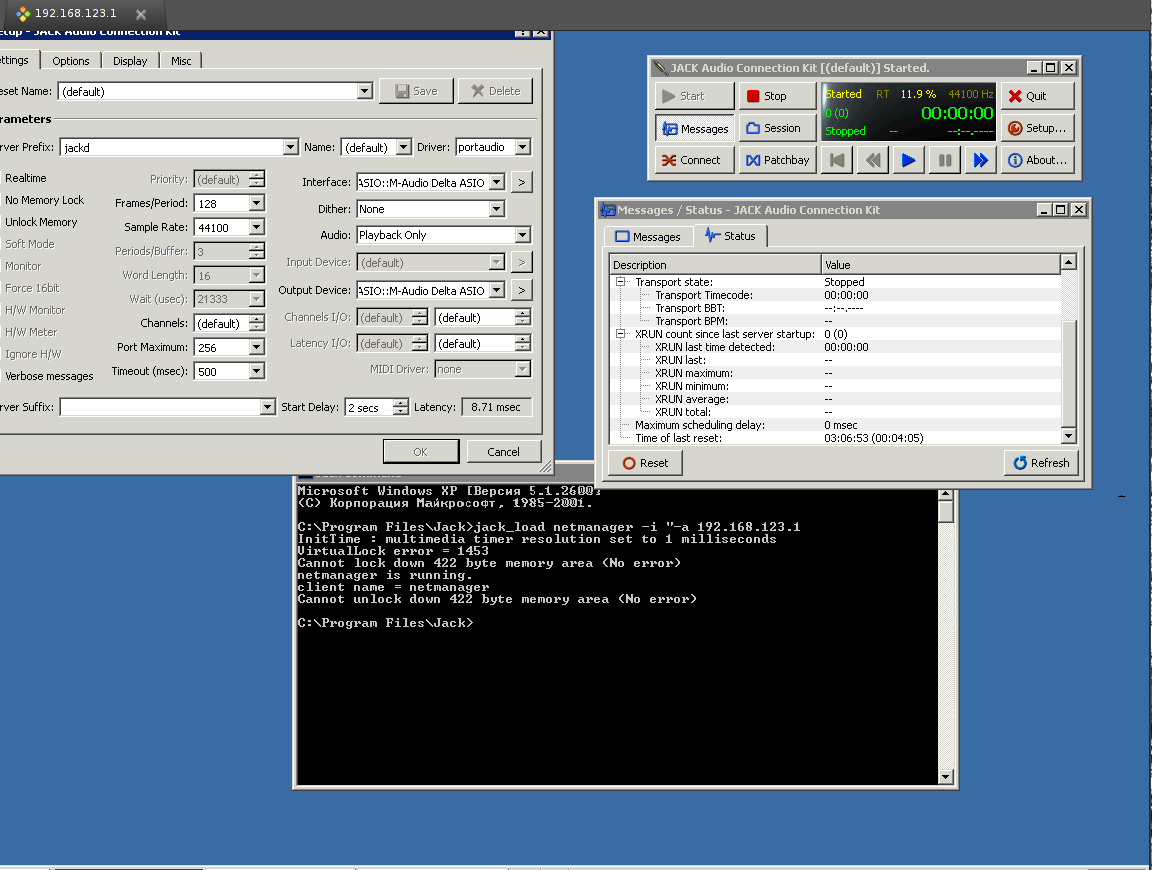The height and width of the screenshot is (870, 1152).
Task: Enable the Verbose messages option
Action: (x=49, y=376)
